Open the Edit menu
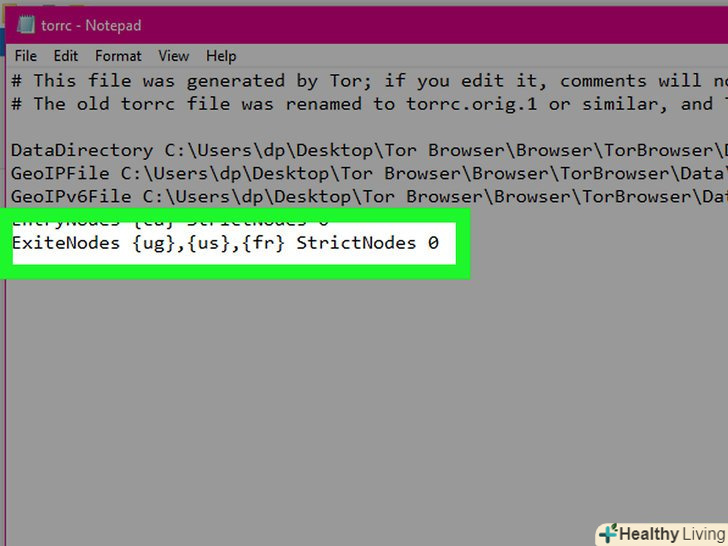The image size is (728, 546). pos(65,56)
